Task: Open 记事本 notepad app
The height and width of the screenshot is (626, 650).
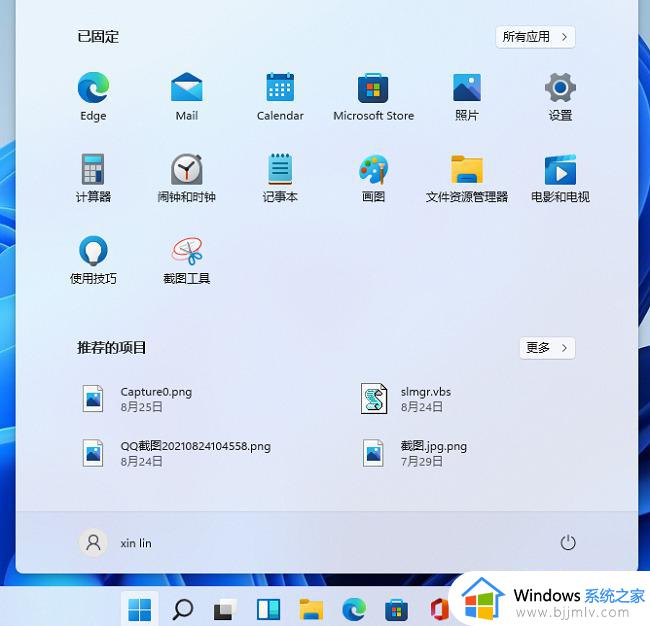Action: (x=280, y=178)
